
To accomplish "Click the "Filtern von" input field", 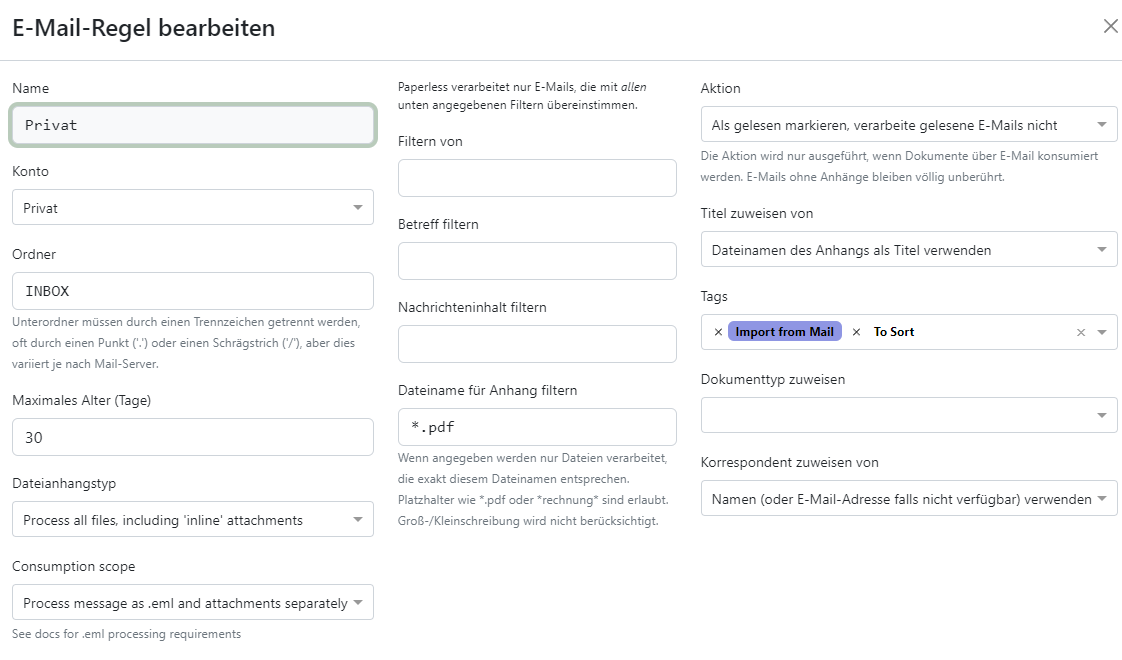I will click(x=537, y=177).
